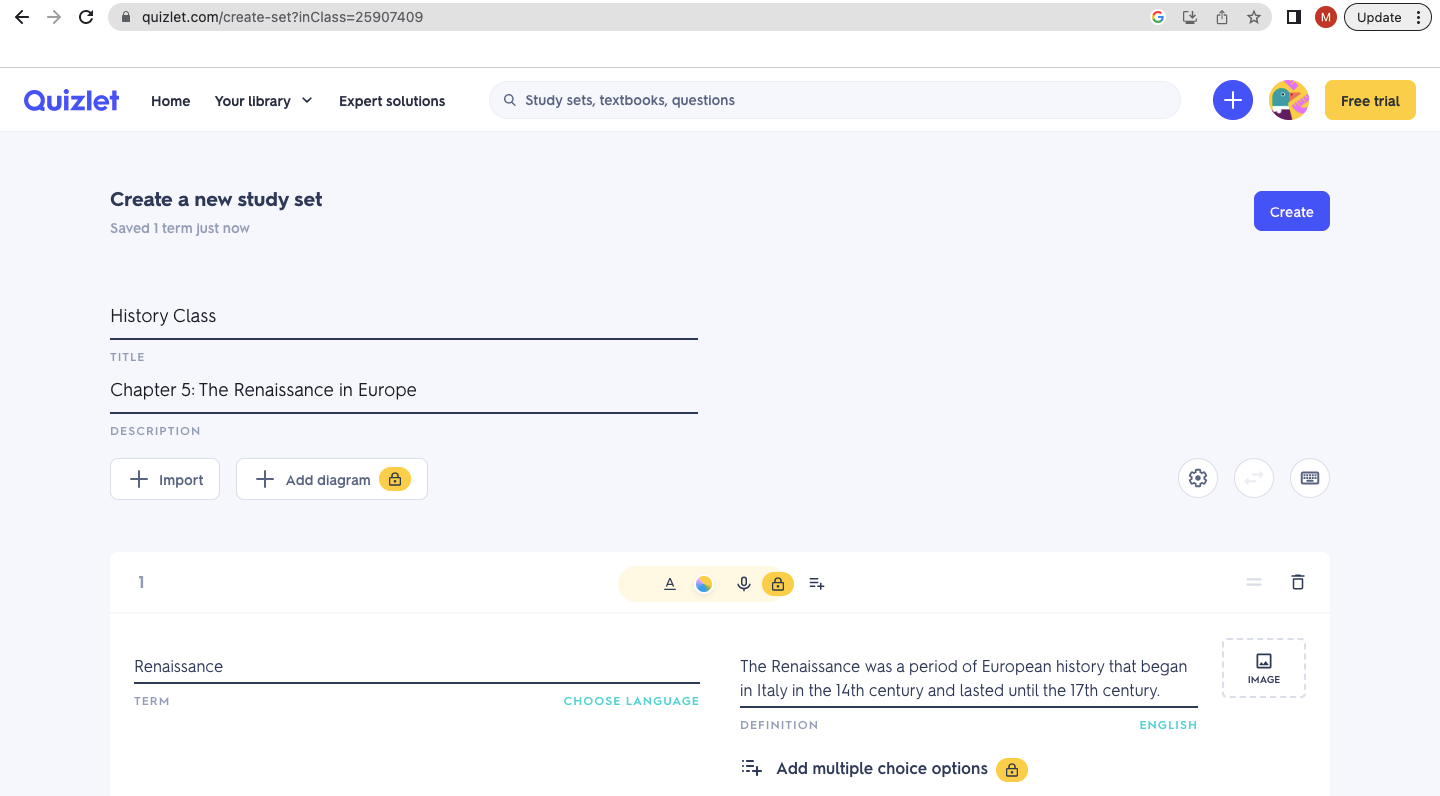Click the text formatting A icon
1440x796 pixels.
tap(670, 584)
